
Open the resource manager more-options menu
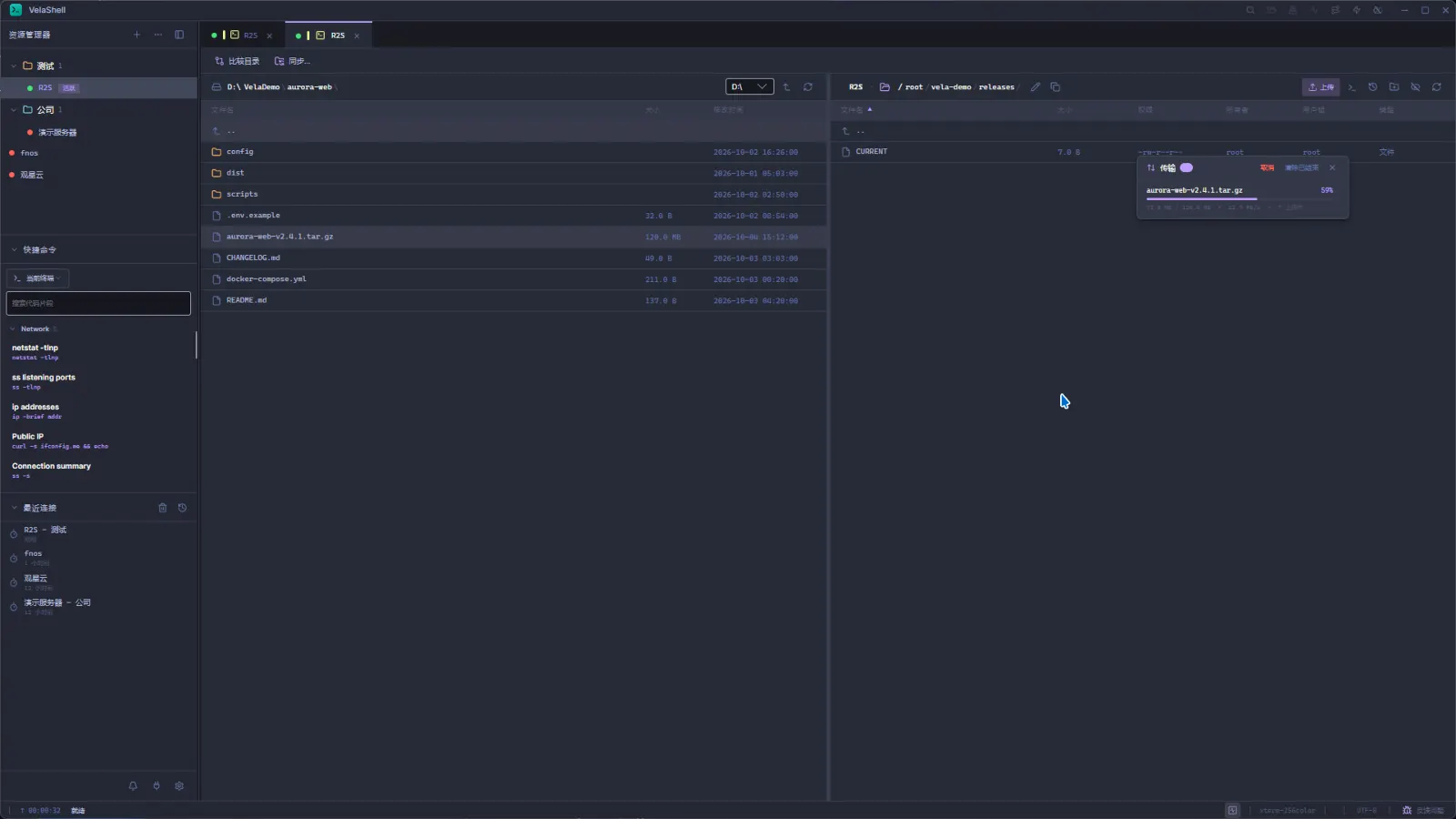pos(158,35)
